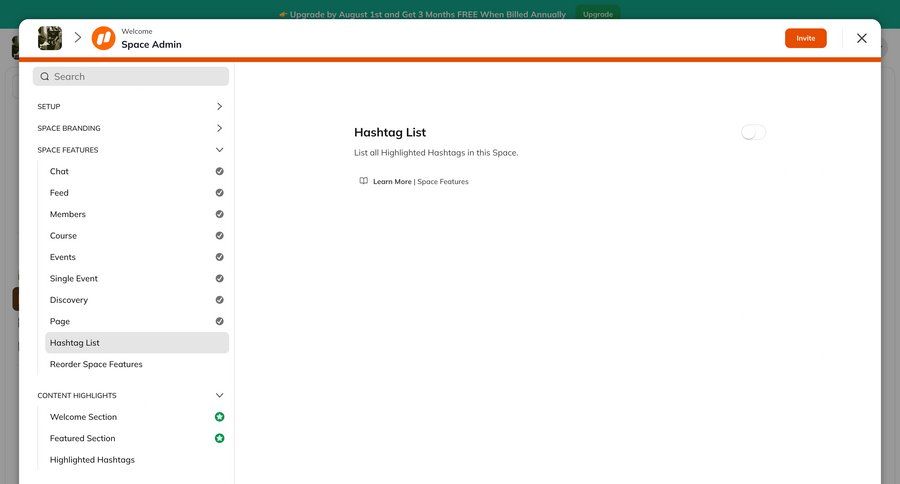This screenshot has width=900, height=484.
Task: Open the Members settings item
Action: (x=68, y=214)
